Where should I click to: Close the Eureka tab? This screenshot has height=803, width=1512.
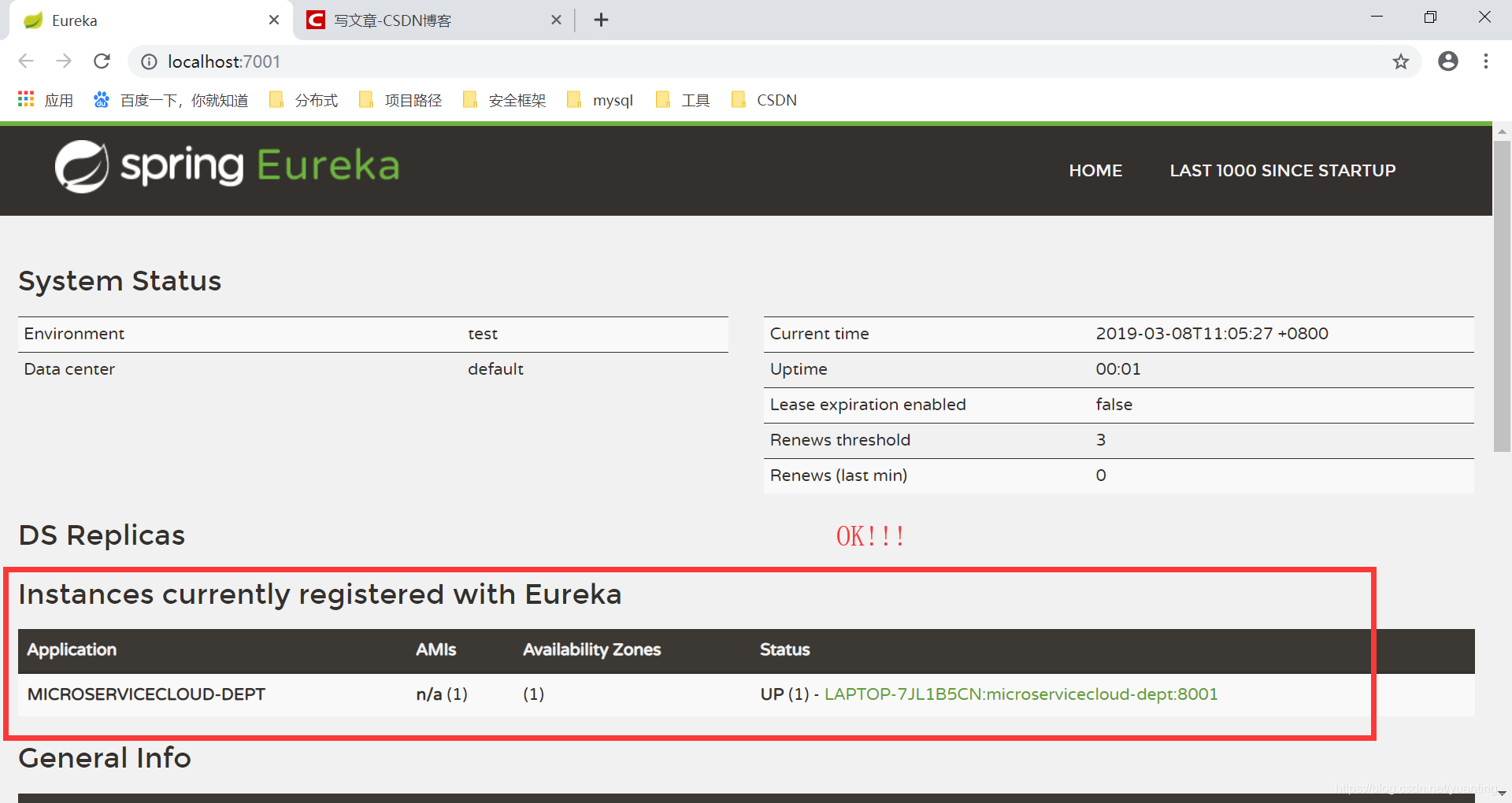coord(273,20)
